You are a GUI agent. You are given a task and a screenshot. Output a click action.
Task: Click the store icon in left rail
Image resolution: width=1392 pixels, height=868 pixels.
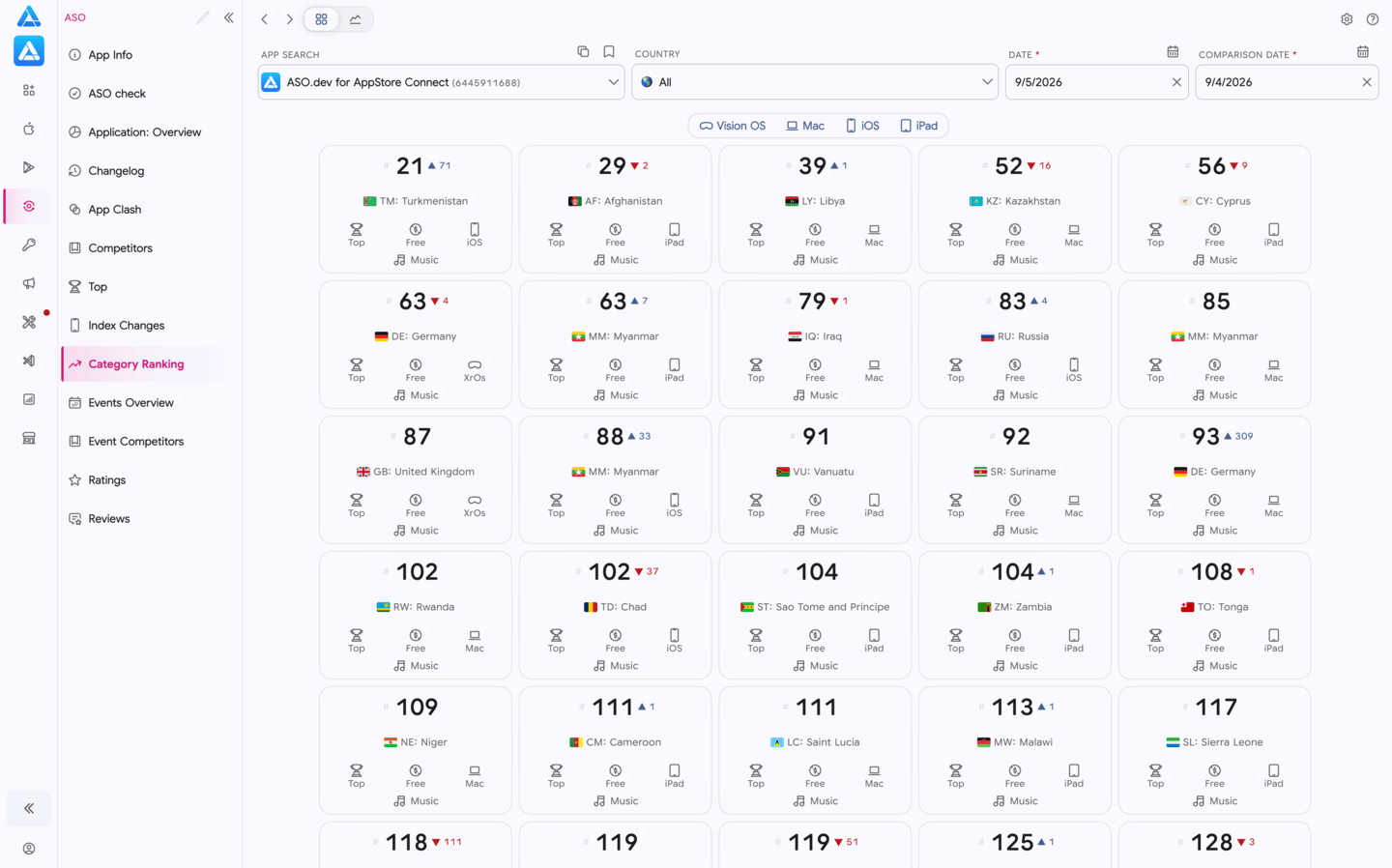point(29,438)
